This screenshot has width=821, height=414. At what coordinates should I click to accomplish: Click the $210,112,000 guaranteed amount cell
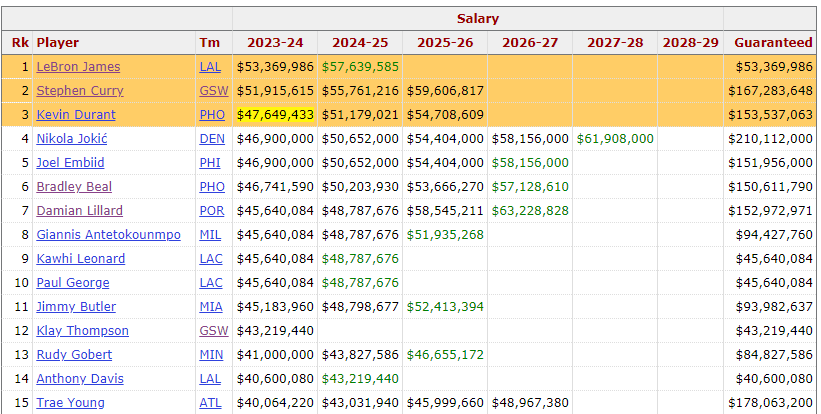[773, 139]
